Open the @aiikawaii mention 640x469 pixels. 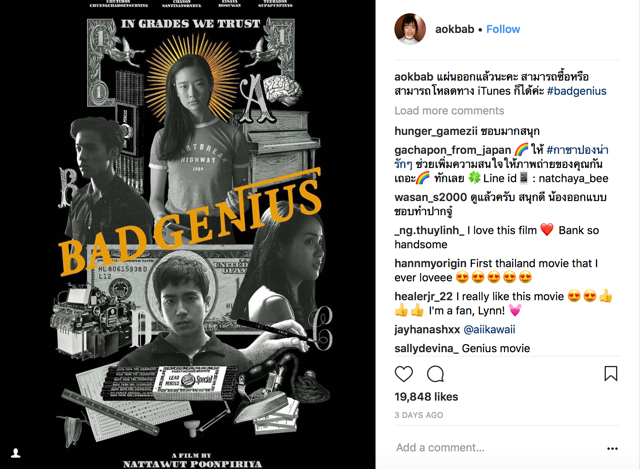coord(489,329)
